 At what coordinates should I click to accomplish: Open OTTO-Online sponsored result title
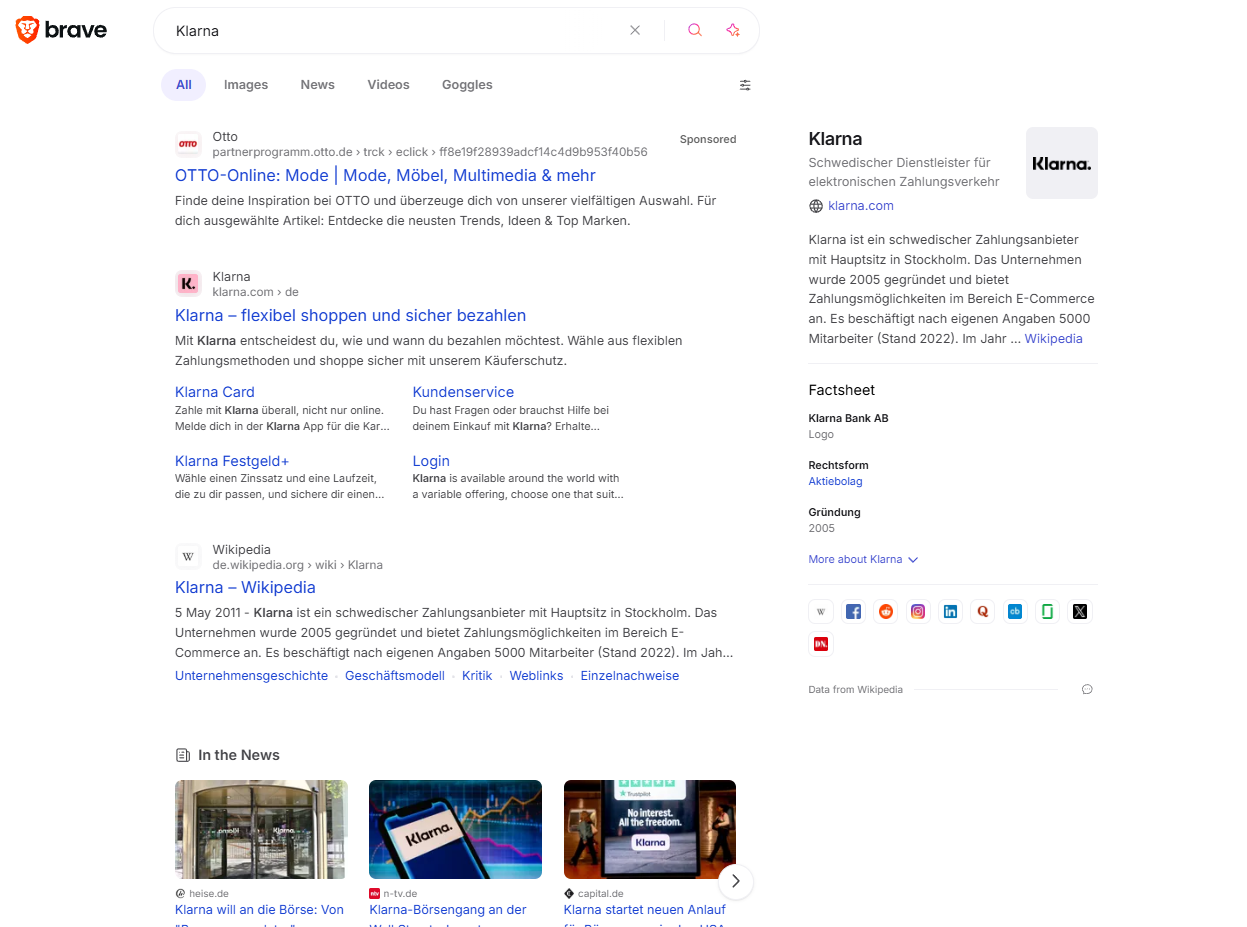[x=385, y=175]
